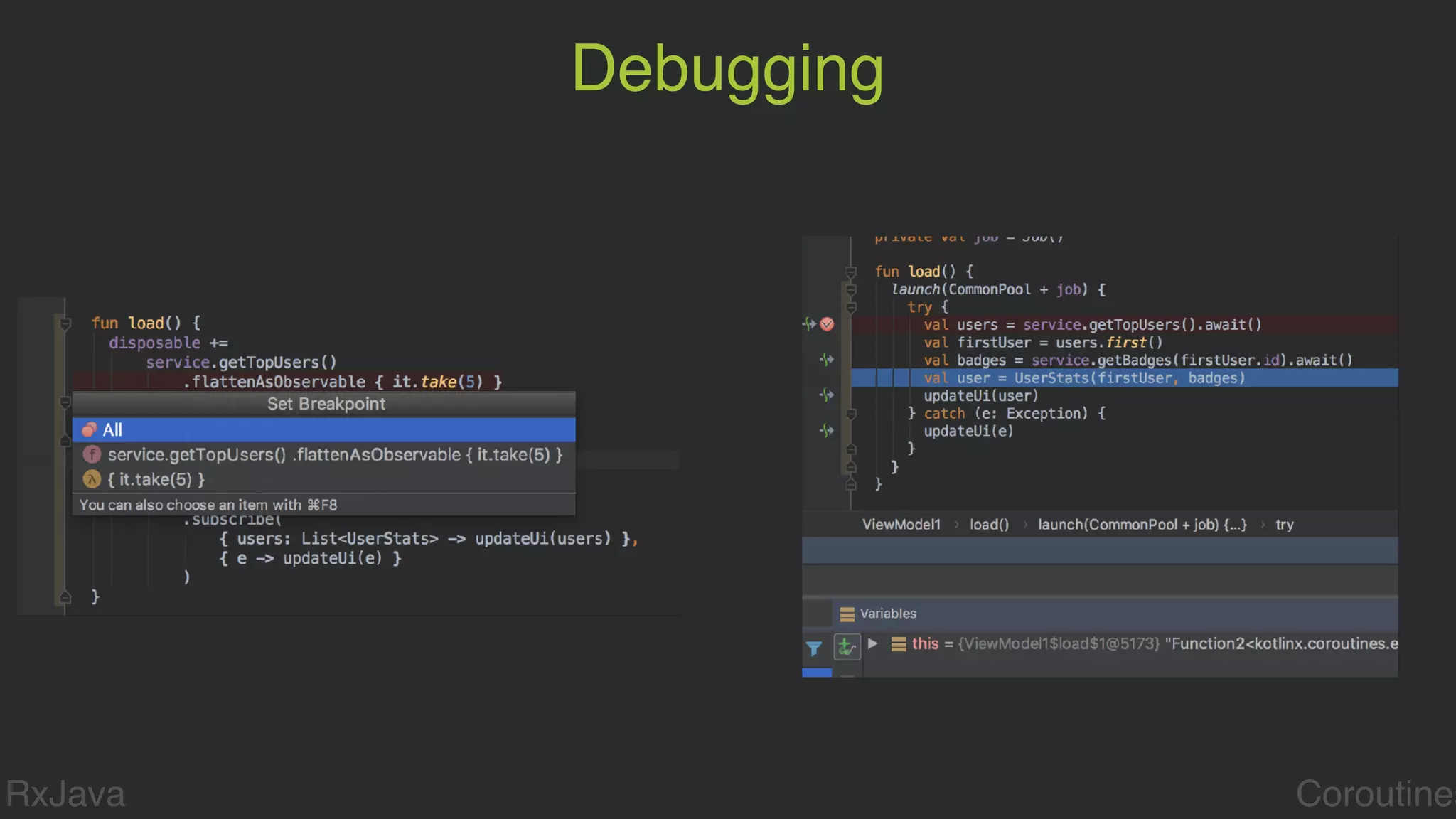Click suspend call icon beside updateUi(e)
1456x819 pixels.
[x=826, y=430]
